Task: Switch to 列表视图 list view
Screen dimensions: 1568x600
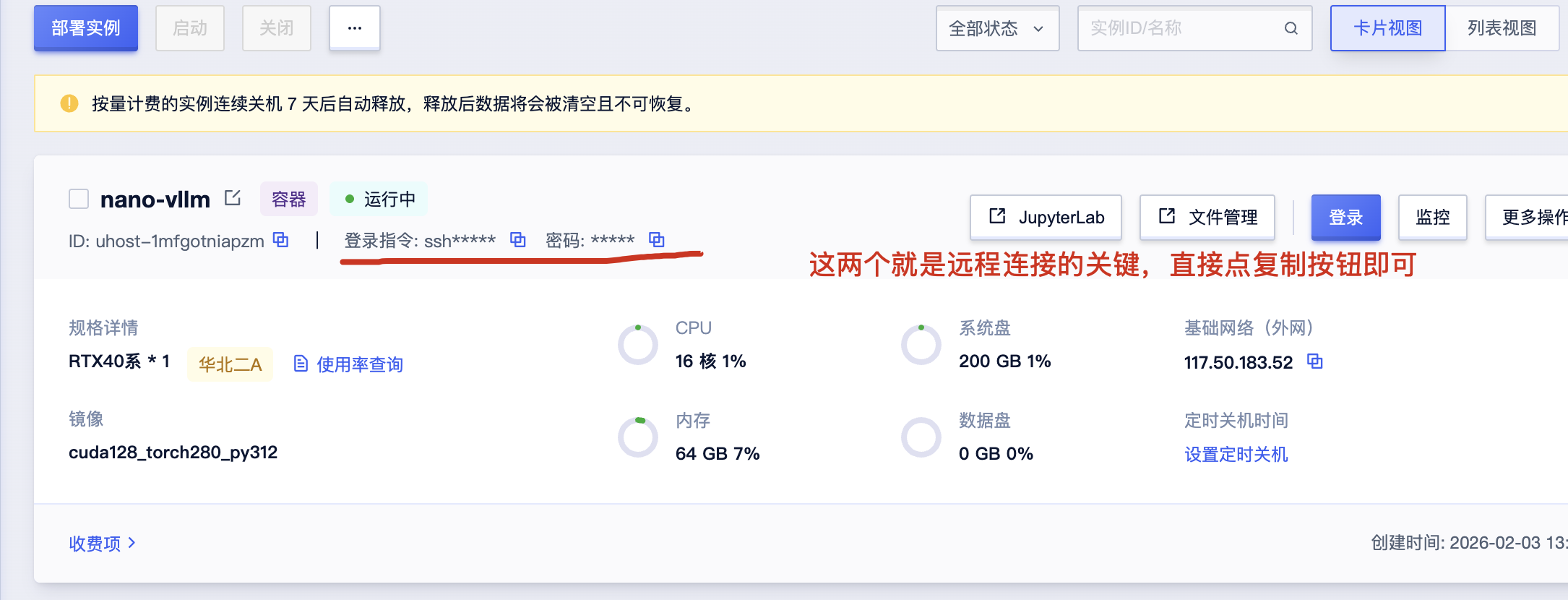Action: [1501, 28]
